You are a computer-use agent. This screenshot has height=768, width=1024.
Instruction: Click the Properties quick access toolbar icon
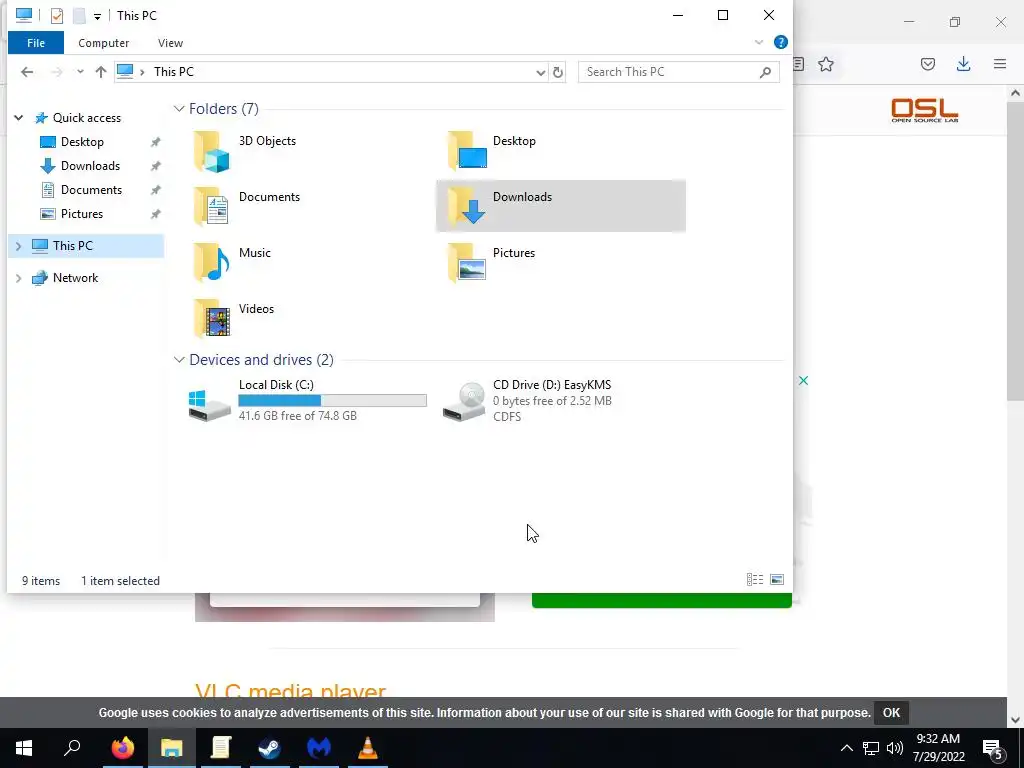[57, 16]
